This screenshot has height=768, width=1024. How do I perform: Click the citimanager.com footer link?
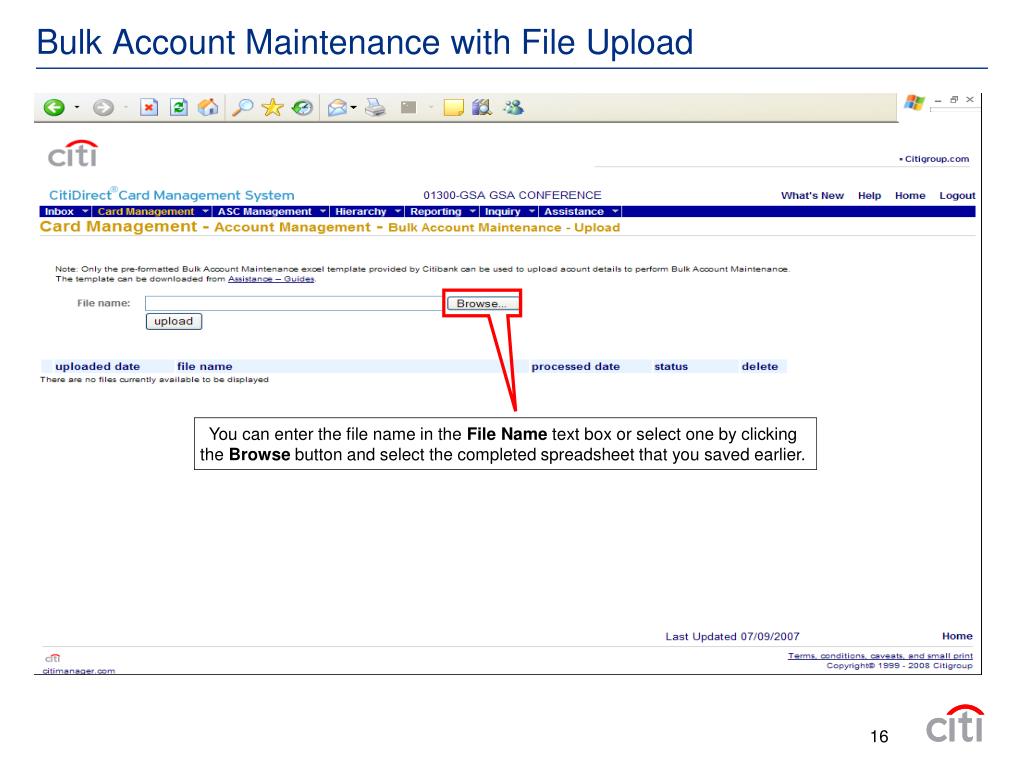coord(79,671)
